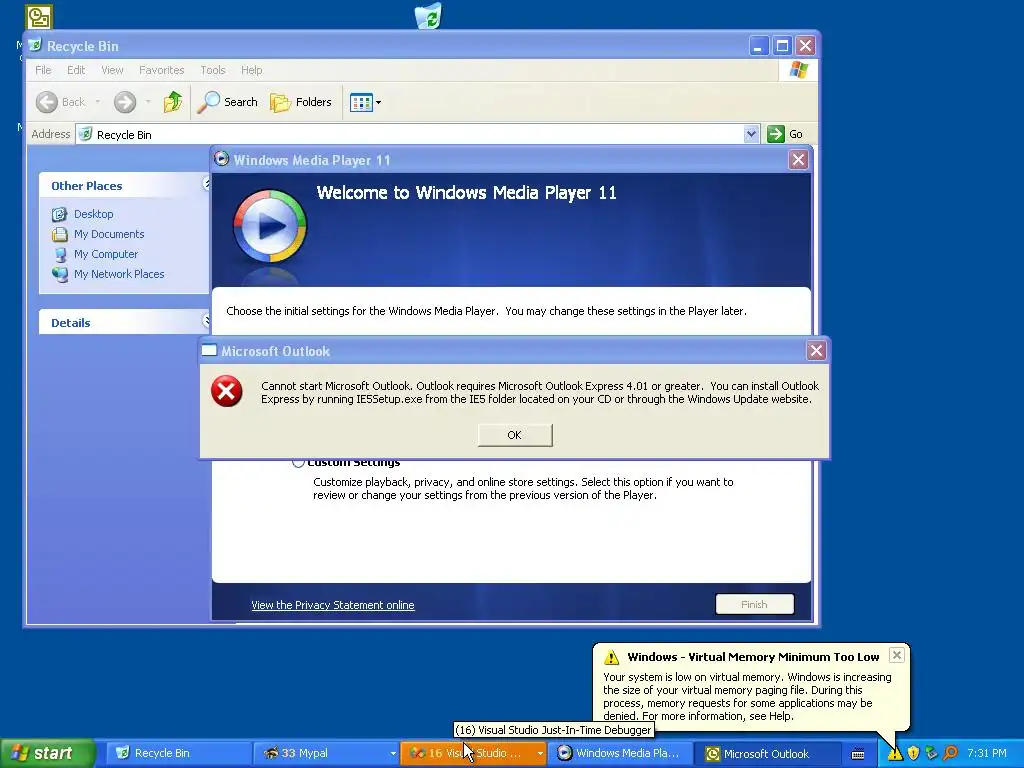Click the Back arrow in Recycle Bin toolbar
The image size is (1024, 768).
click(x=47, y=102)
